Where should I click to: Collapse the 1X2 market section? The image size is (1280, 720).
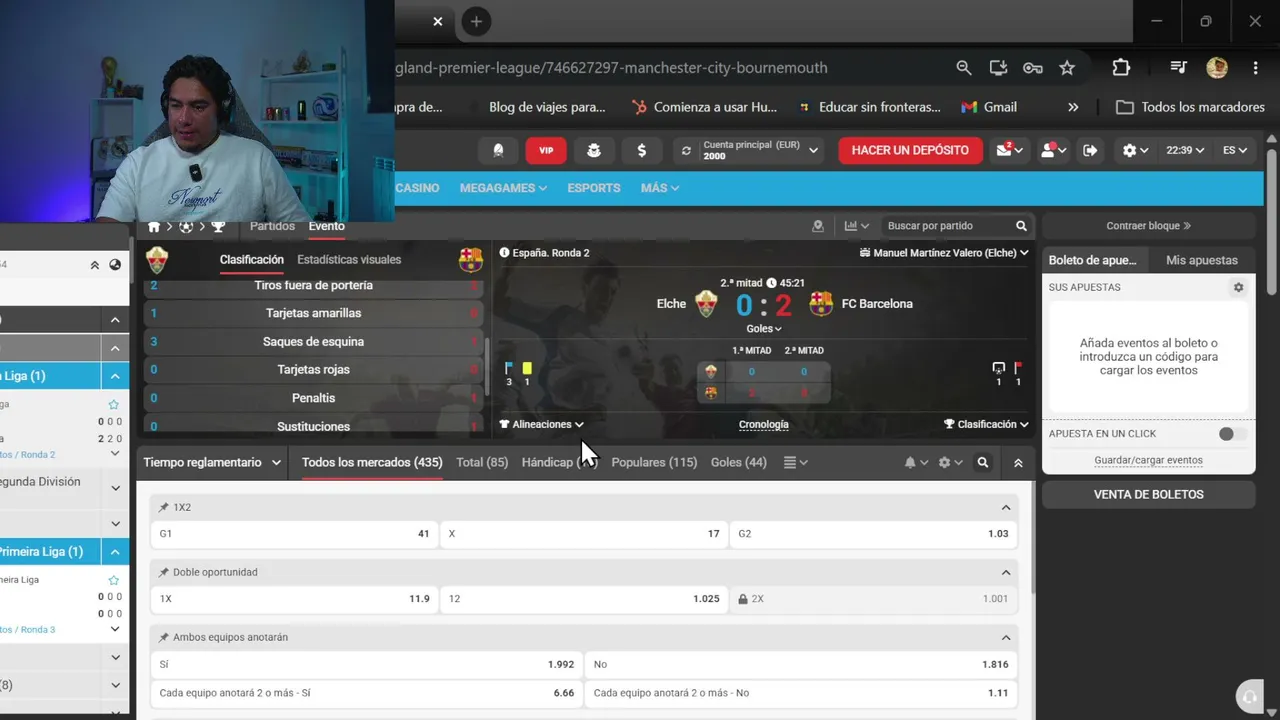[x=1006, y=508]
